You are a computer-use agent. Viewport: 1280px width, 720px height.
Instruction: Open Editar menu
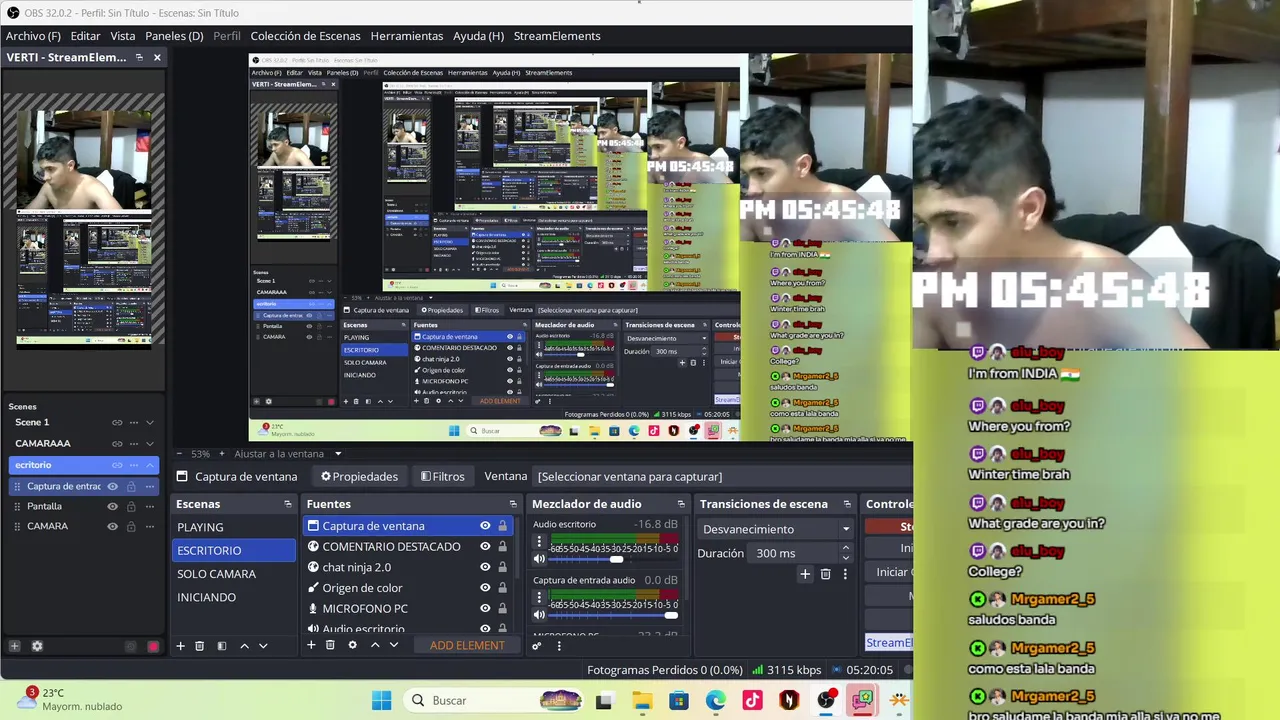coord(85,36)
